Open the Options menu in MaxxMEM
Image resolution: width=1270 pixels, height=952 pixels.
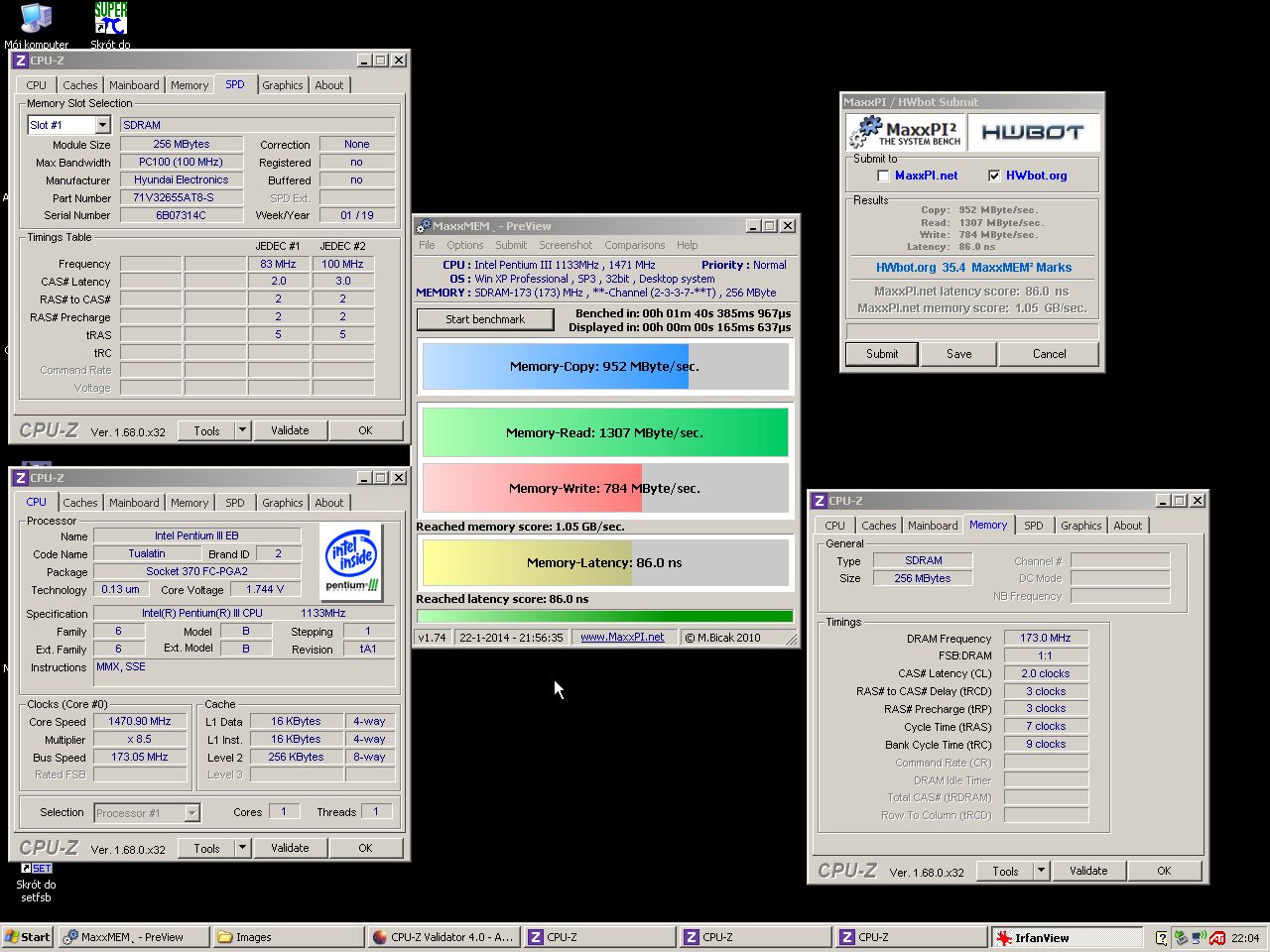coord(464,245)
